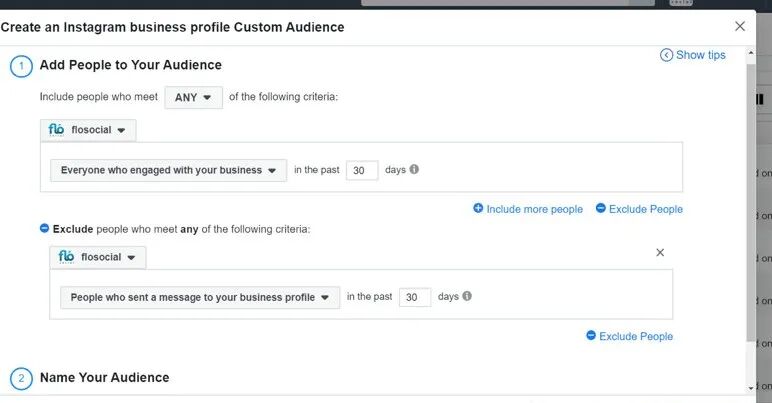772x403 pixels.
Task: Open the flosocial account dropdown under include
Action: [88, 130]
